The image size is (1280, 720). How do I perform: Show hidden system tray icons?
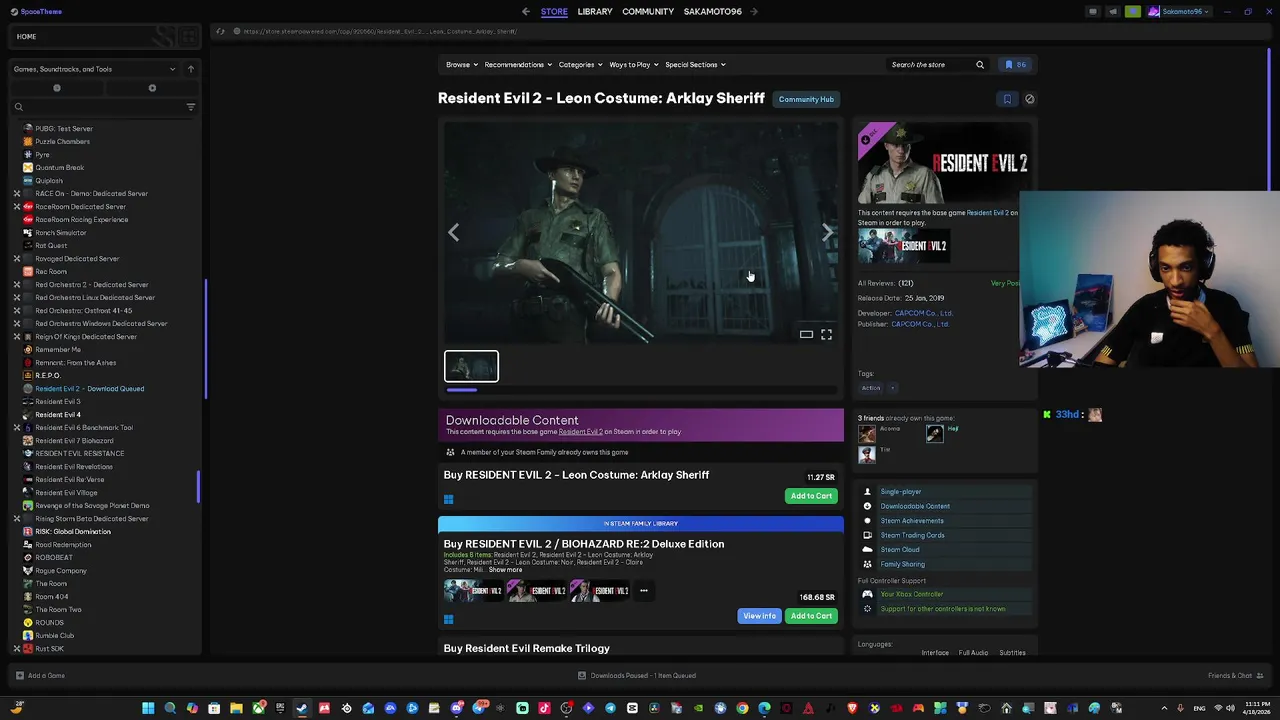pyautogui.click(x=1165, y=709)
